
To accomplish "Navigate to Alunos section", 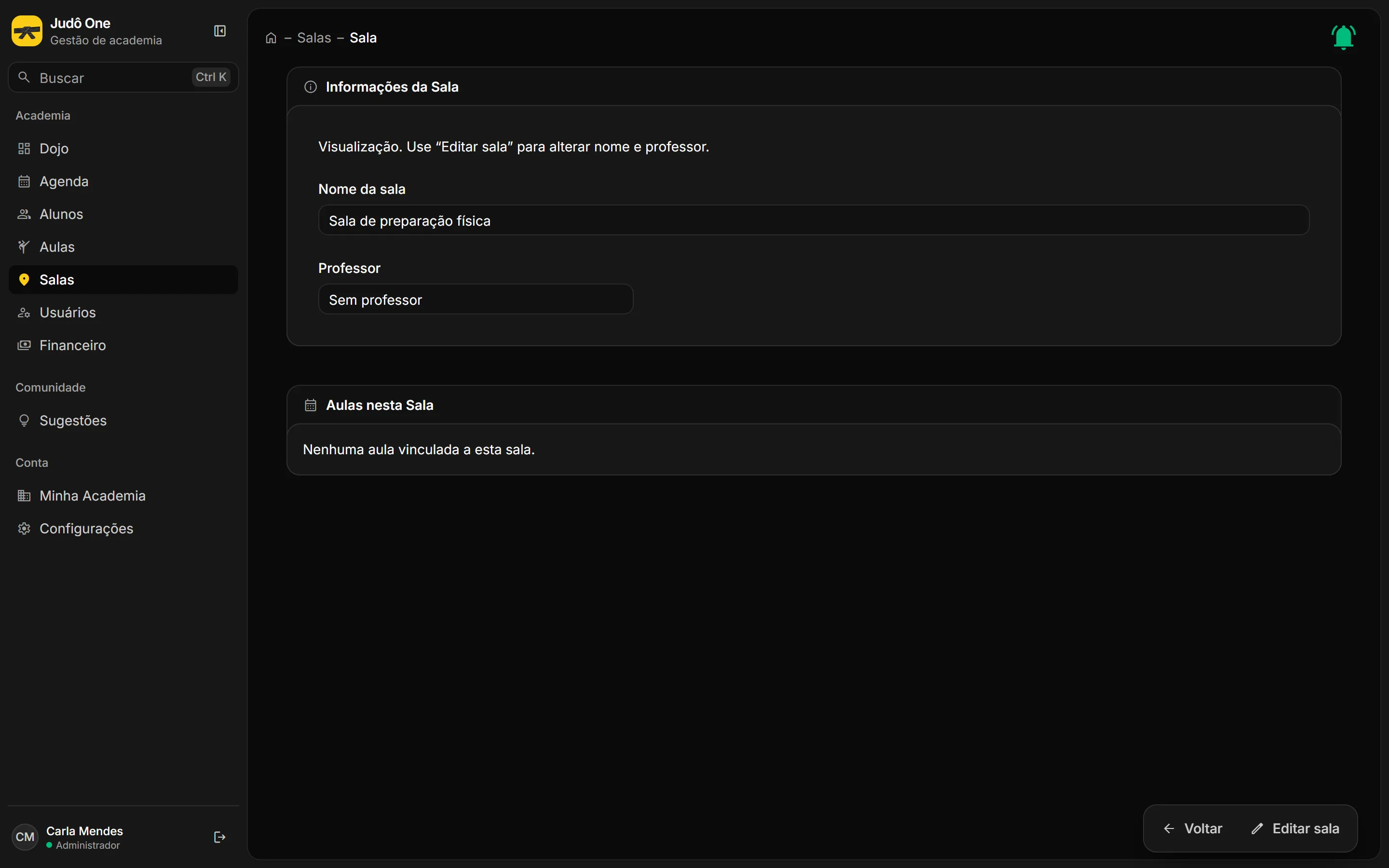I will (x=123, y=214).
